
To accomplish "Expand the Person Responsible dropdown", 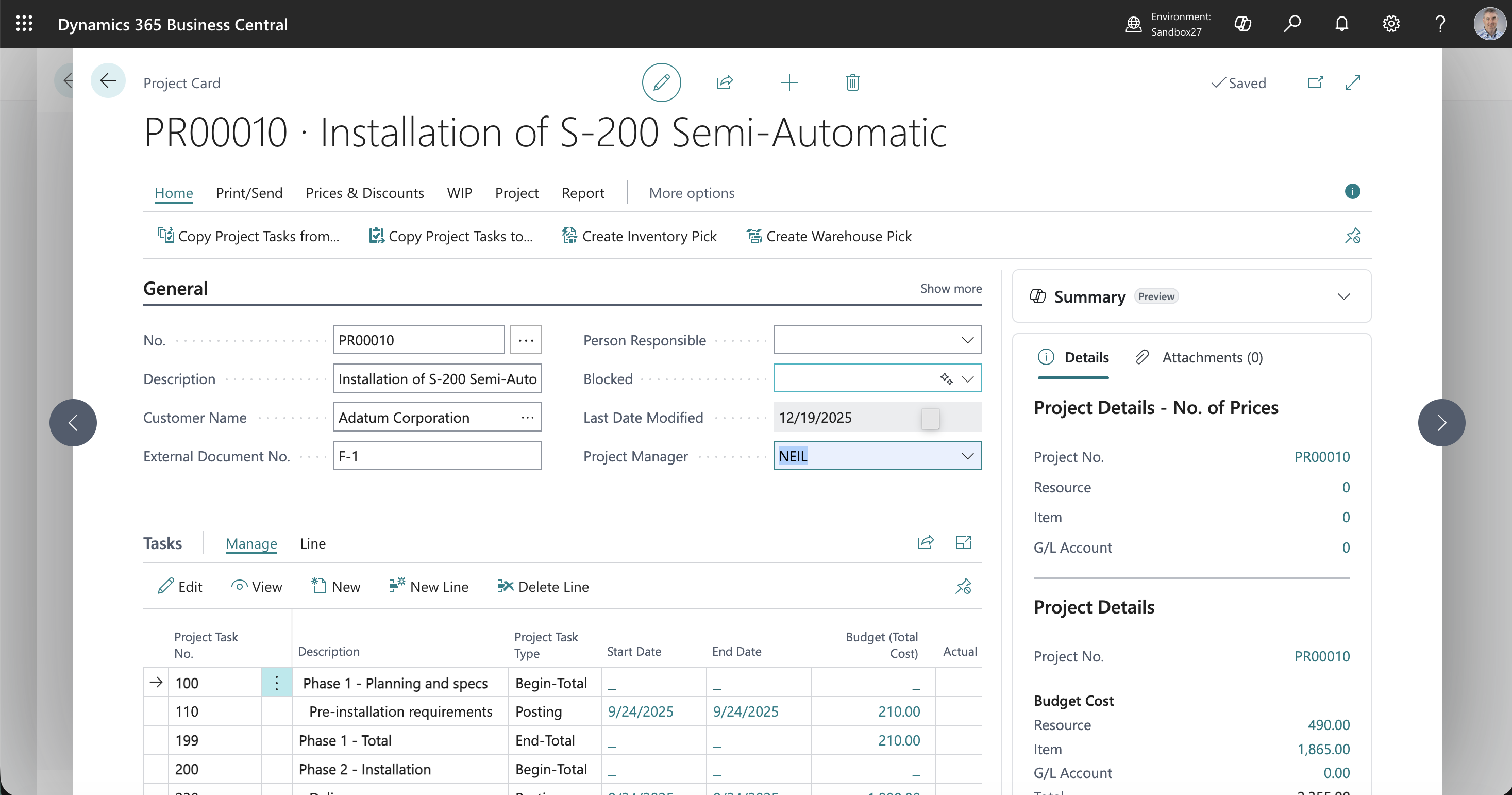I will 967,340.
